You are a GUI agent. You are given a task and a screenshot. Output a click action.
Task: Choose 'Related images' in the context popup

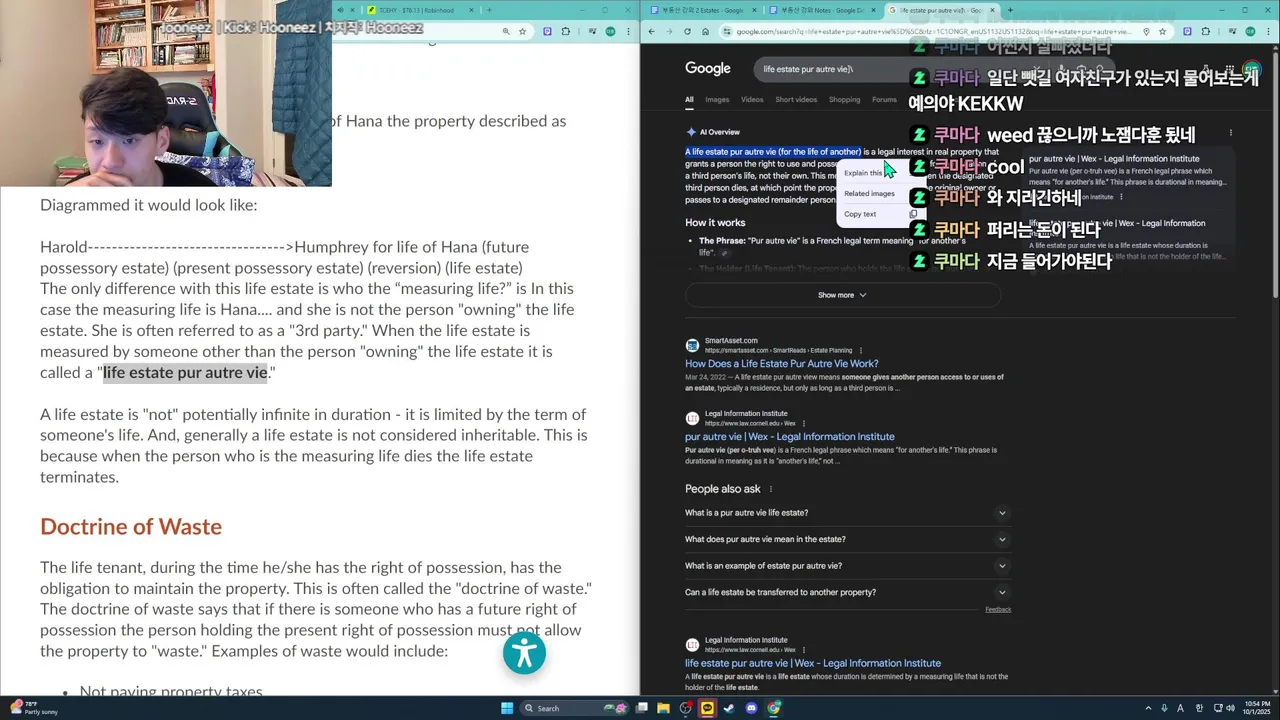(869, 194)
